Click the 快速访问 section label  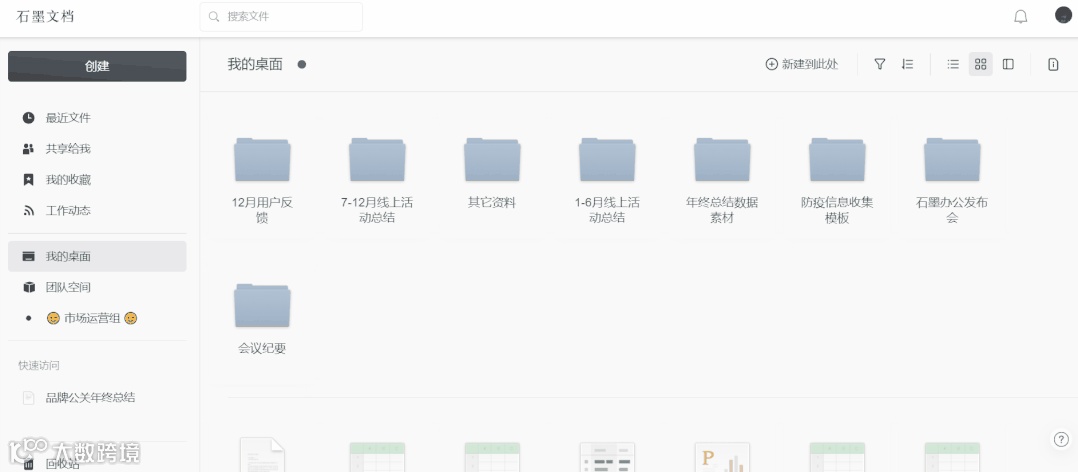pyautogui.click(x=38, y=366)
